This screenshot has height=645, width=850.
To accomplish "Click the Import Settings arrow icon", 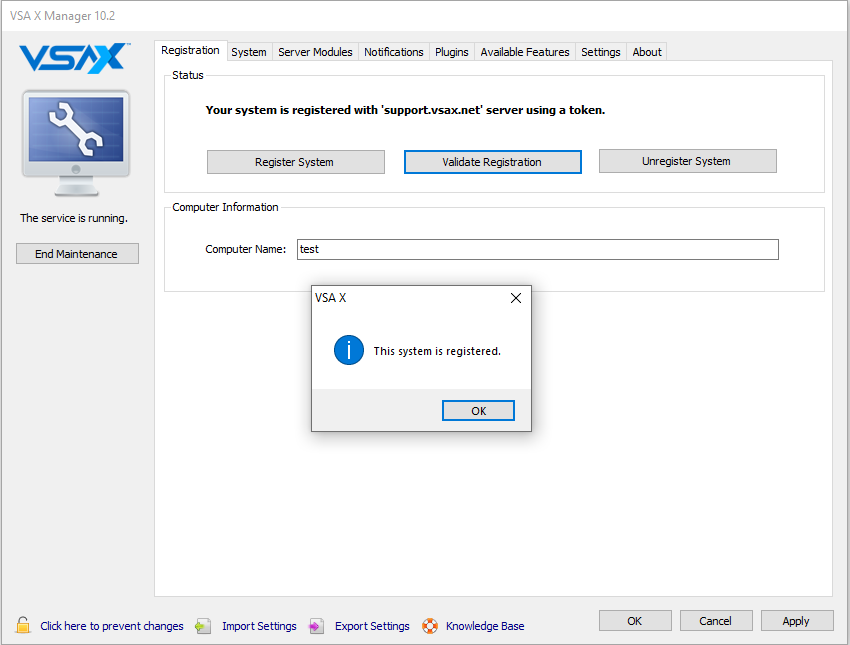I will (203, 626).
